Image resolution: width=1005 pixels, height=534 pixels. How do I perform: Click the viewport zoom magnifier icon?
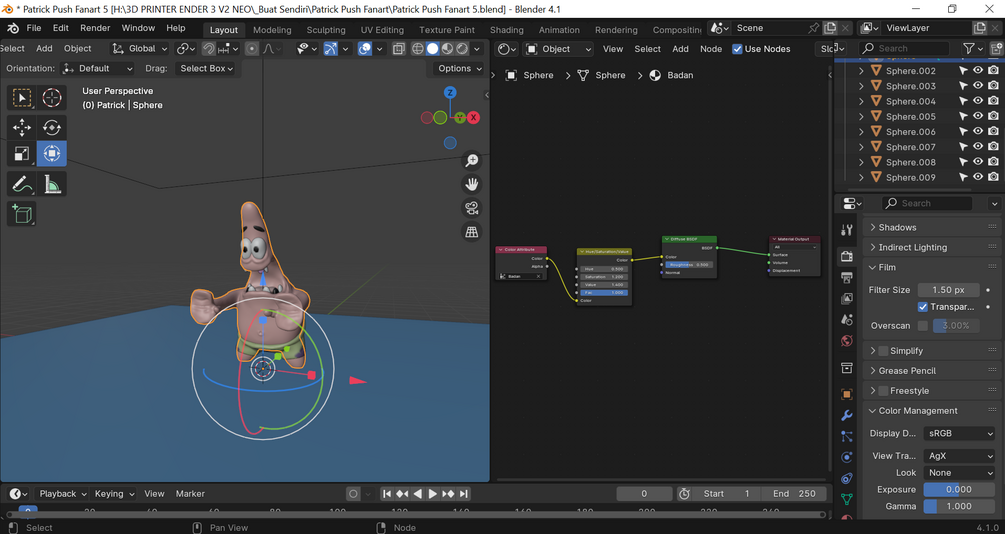[472, 160]
